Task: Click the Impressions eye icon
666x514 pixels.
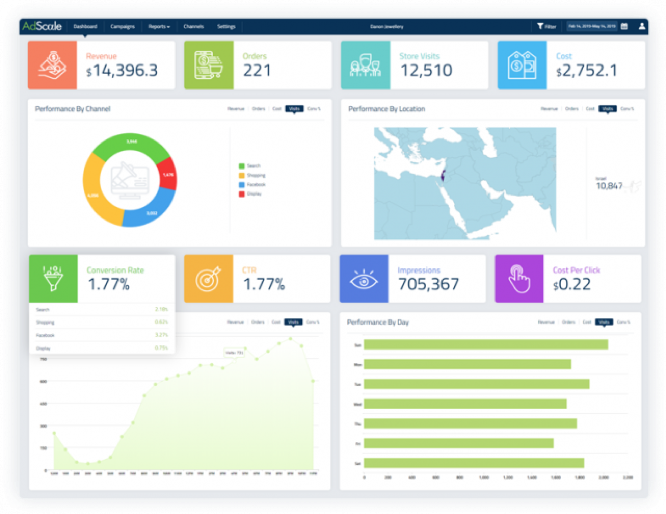Action: pos(363,278)
